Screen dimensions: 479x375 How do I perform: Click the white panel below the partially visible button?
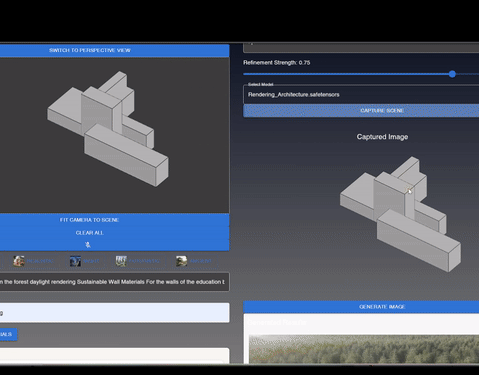pyautogui.click(x=114, y=356)
